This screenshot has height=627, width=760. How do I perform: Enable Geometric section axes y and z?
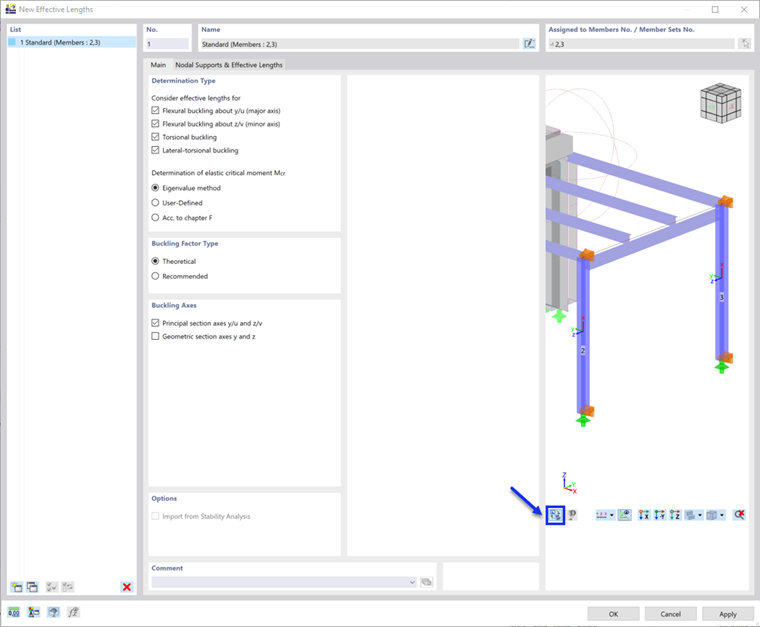(155, 336)
